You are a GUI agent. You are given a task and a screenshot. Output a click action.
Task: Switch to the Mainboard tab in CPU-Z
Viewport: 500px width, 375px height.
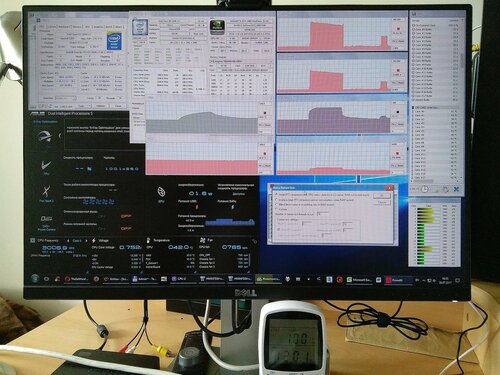click(64, 27)
